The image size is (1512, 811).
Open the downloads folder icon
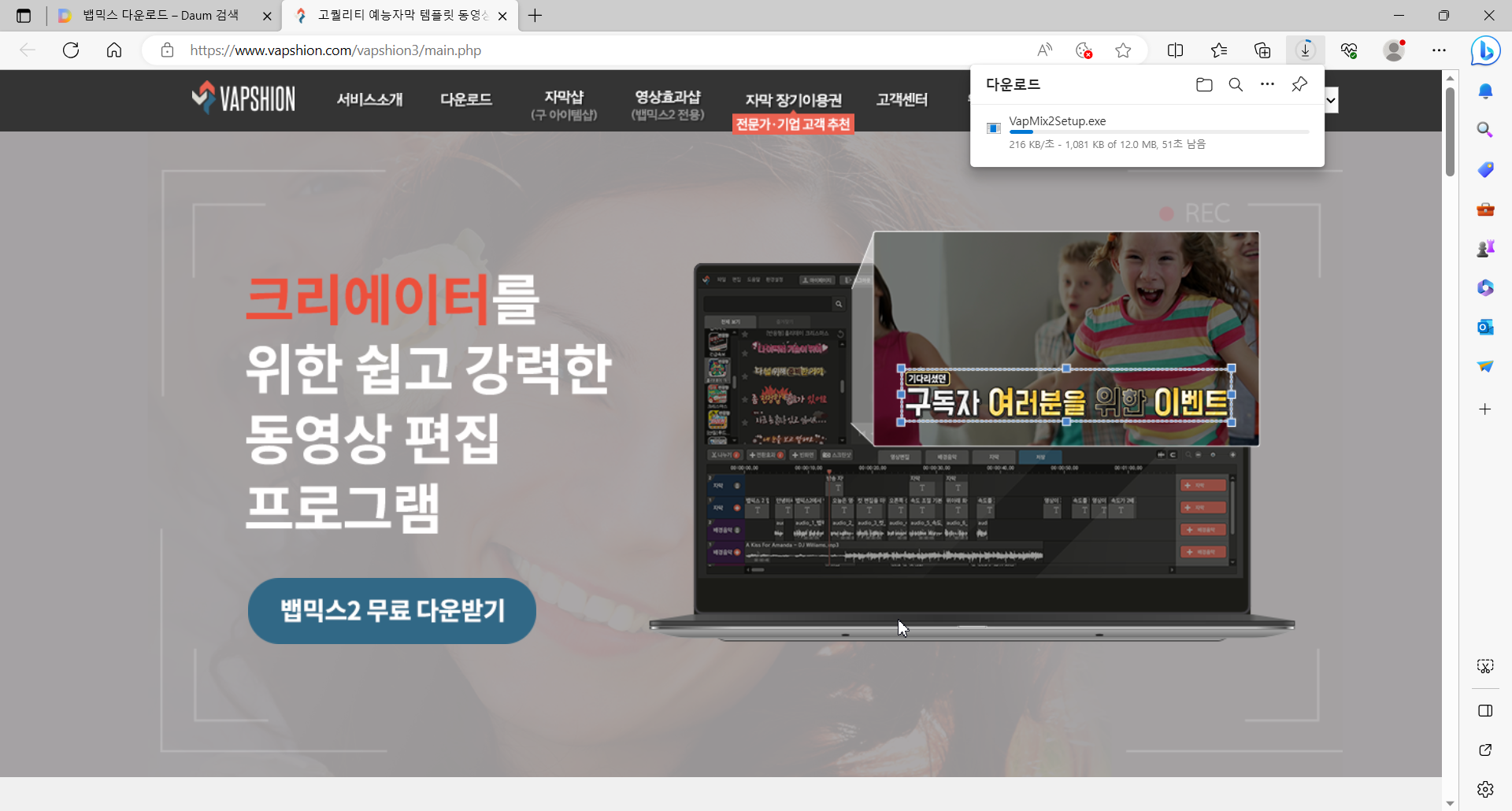click(x=1204, y=84)
